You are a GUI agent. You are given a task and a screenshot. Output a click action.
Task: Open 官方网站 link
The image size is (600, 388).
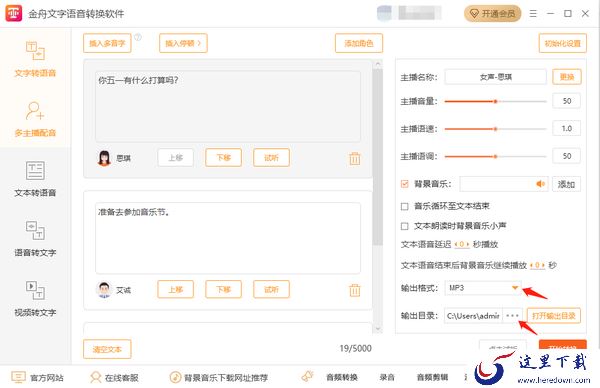37,378
